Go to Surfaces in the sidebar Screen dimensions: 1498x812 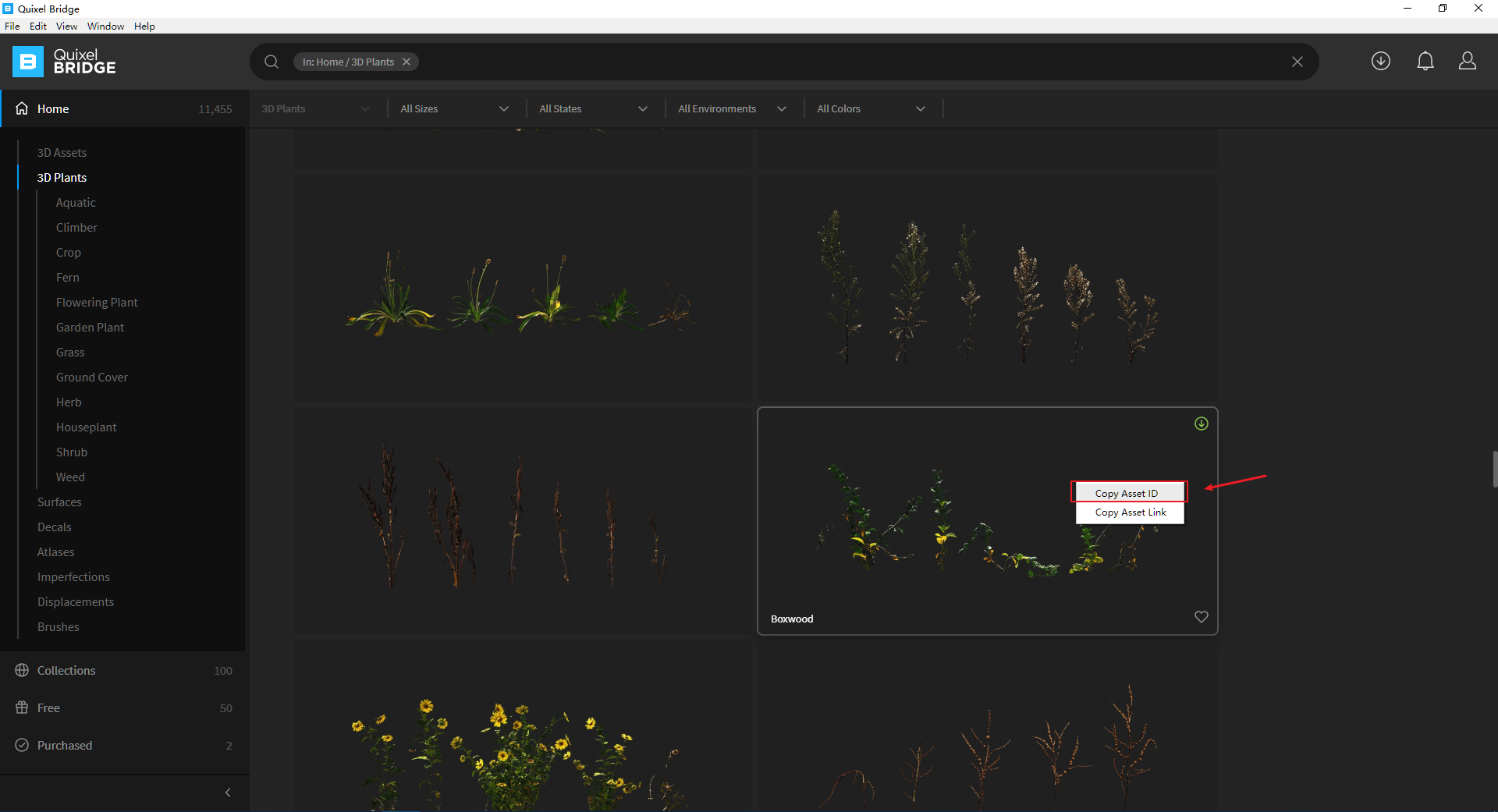(59, 502)
